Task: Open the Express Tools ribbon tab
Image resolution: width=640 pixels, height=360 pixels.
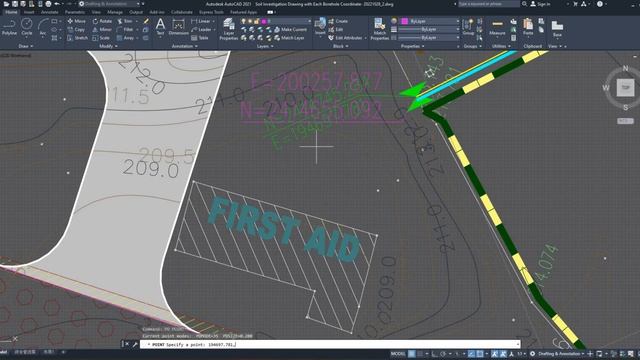Action: point(211,12)
